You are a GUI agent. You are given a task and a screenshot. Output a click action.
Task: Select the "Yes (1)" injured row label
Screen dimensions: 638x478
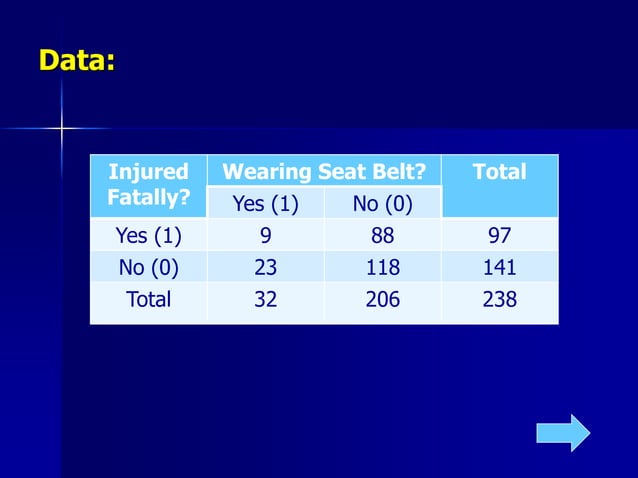pos(148,236)
